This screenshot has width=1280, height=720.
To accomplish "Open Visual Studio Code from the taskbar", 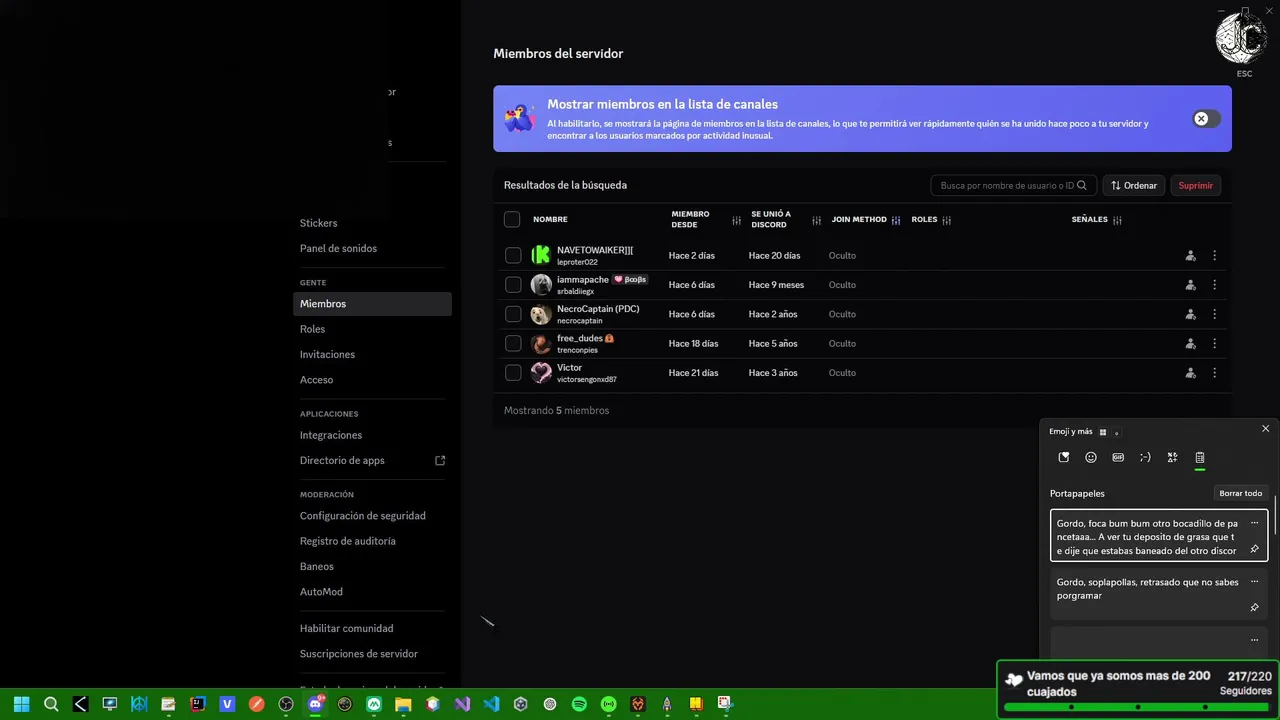I will 491,704.
